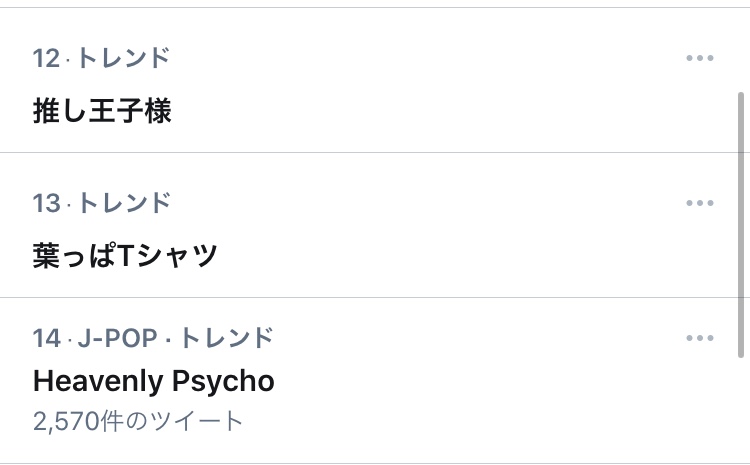This screenshot has height=465, width=750.
Task: Select the 葉っぱTシャツ trend title
Action: tap(125, 256)
